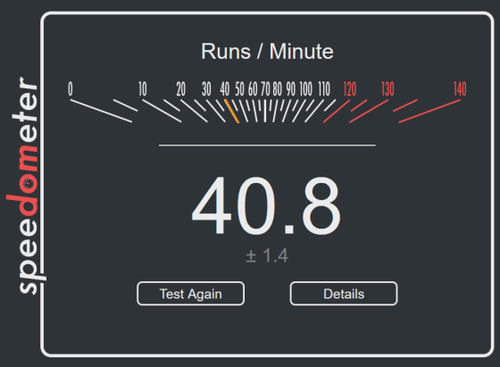Click the 30 gauge label

206,89
